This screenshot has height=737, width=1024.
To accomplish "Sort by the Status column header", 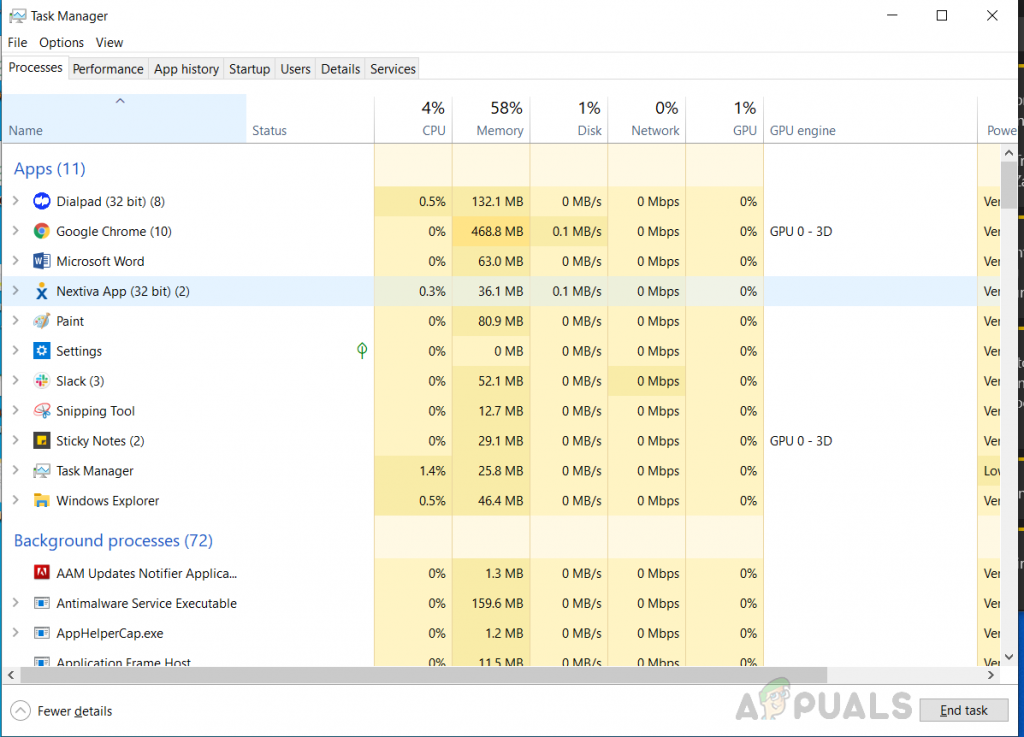I will tap(310, 119).
